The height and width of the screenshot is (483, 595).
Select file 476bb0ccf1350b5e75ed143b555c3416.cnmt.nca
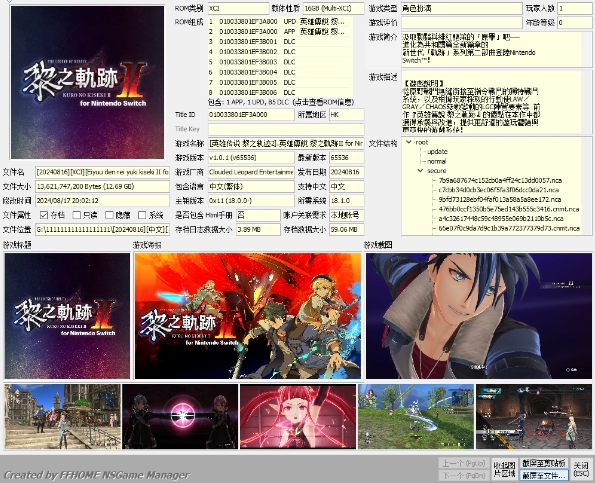(509, 209)
